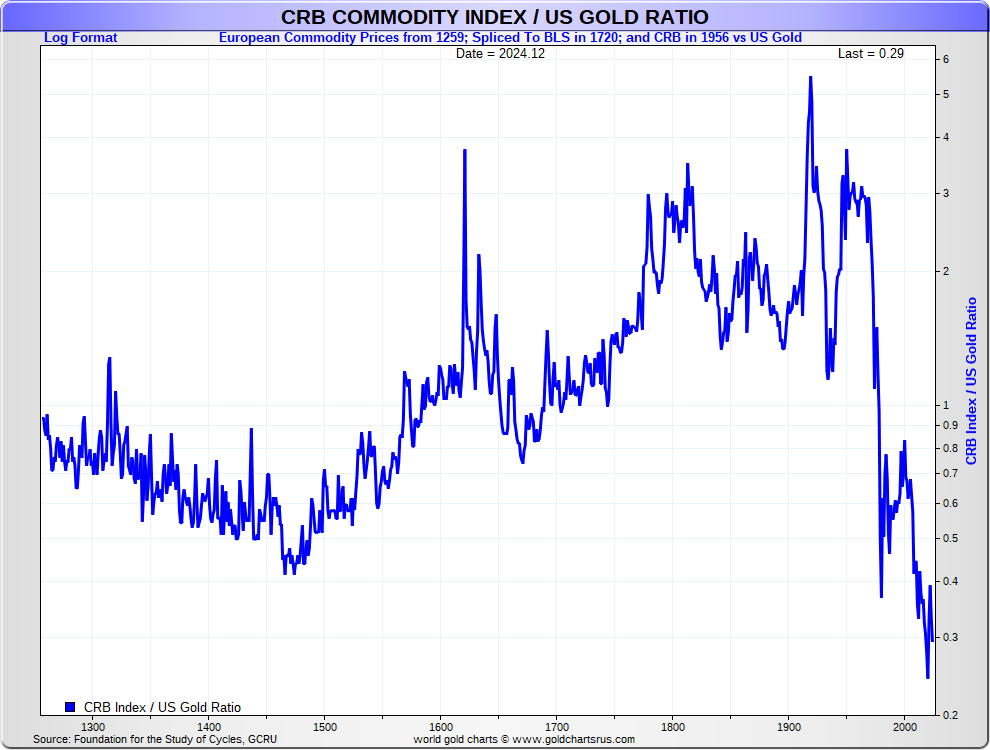Click the y-axis label 1

pos(946,405)
